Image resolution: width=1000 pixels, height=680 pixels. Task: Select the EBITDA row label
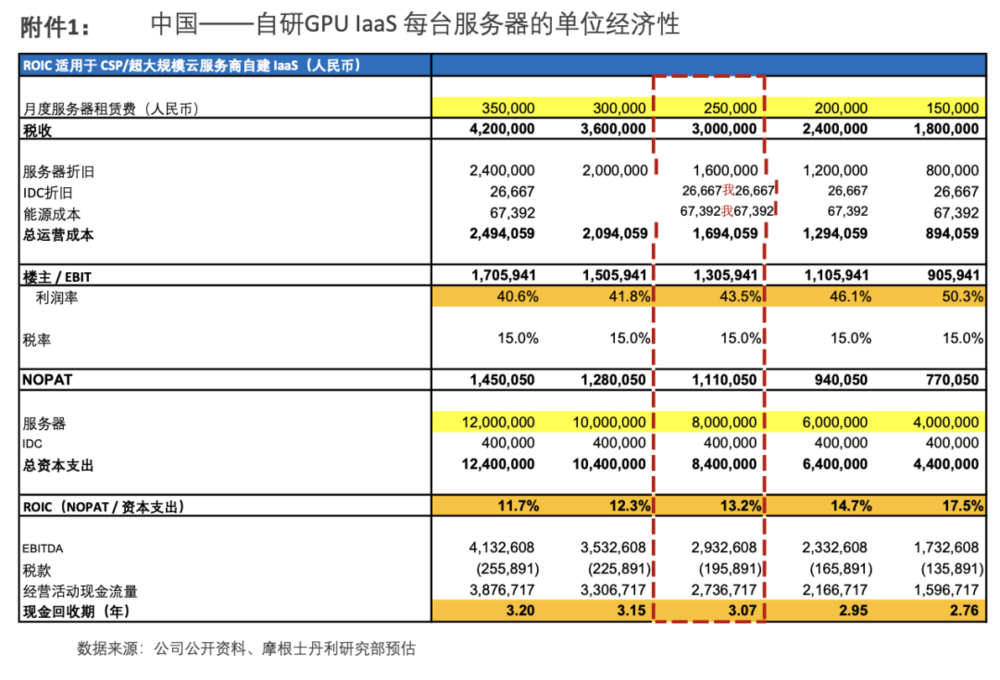[x=43, y=549]
